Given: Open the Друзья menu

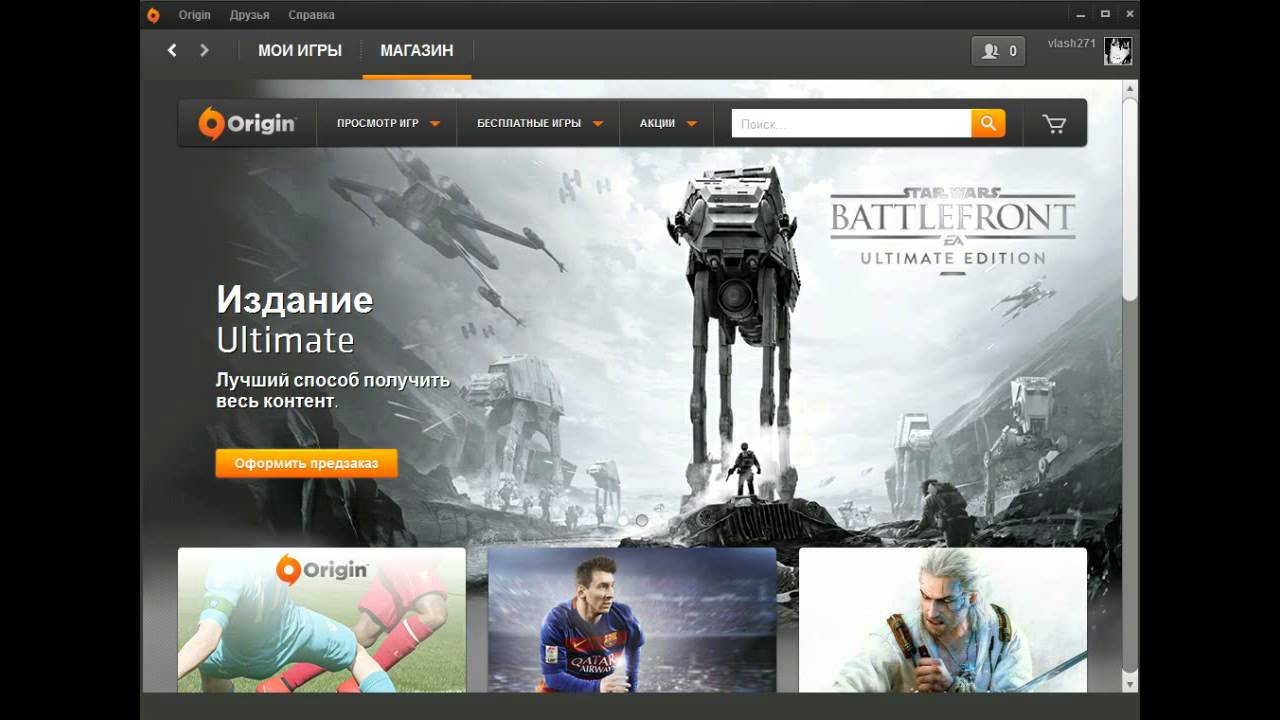Looking at the screenshot, I should click(x=249, y=15).
